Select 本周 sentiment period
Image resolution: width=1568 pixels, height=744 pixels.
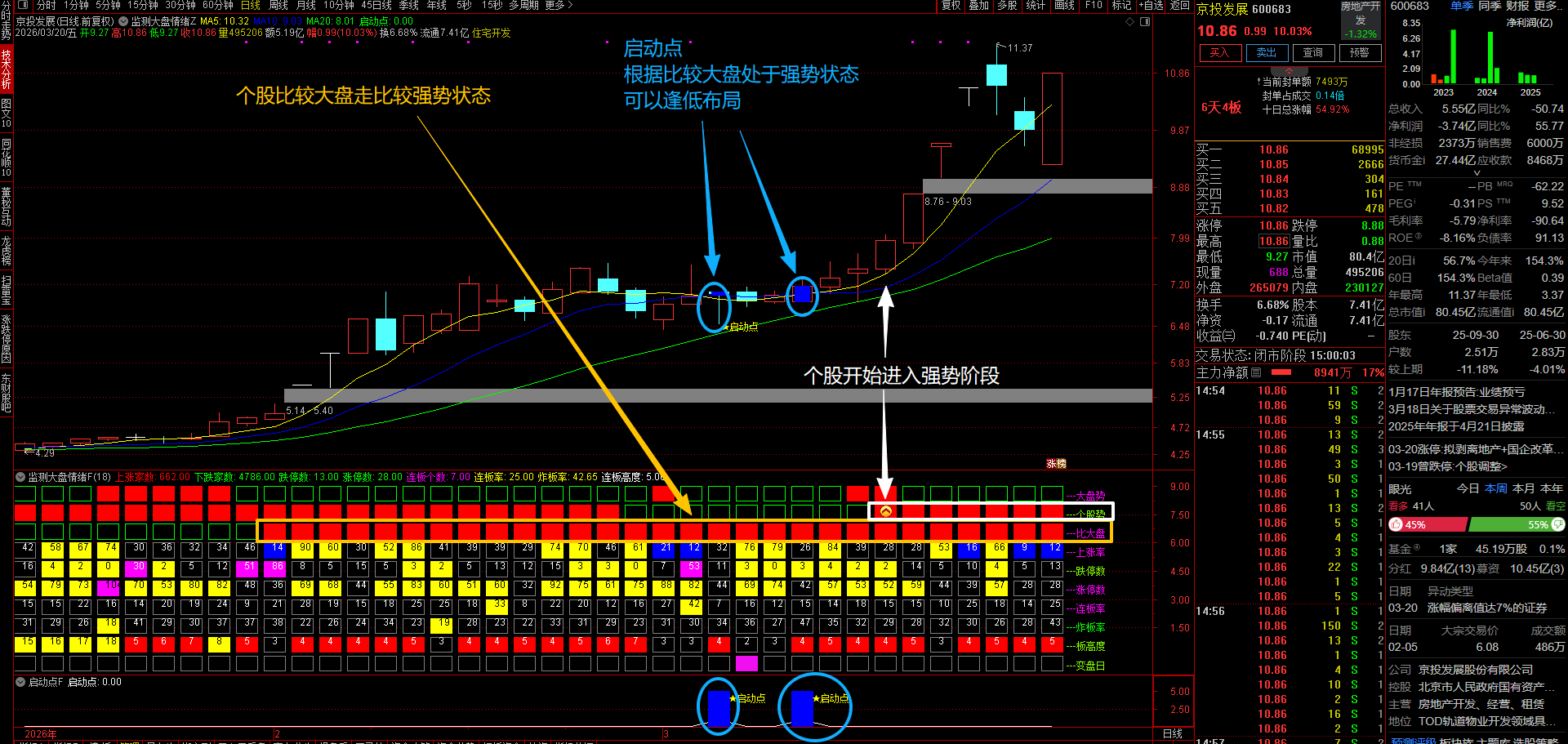tap(1496, 488)
